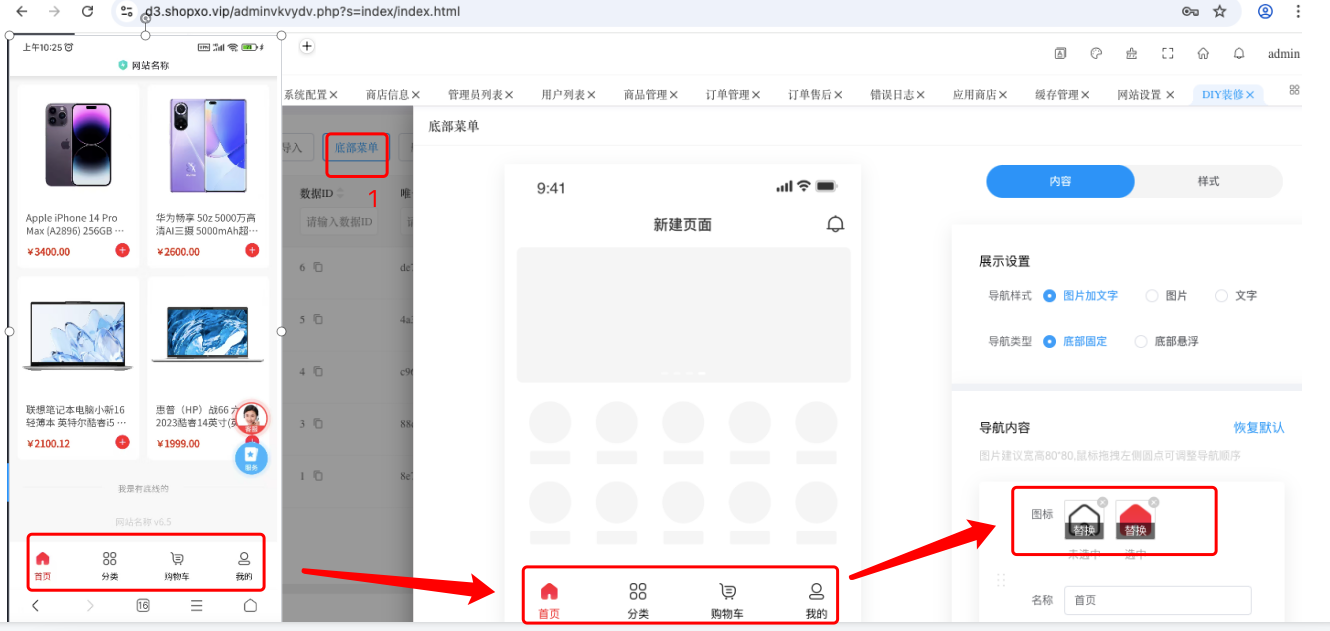Open the 订单管理 tab
The image size is (1330, 631).
tap(727, 95)
